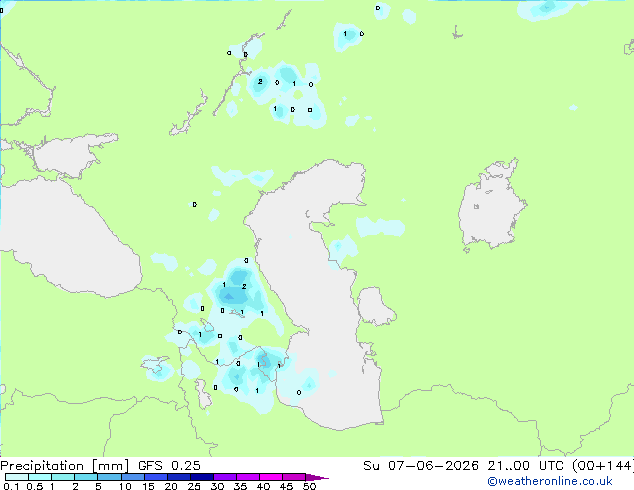The image size is (634, 490).
Task: Click the "10" legend scale label
Action: click(125, 486)
